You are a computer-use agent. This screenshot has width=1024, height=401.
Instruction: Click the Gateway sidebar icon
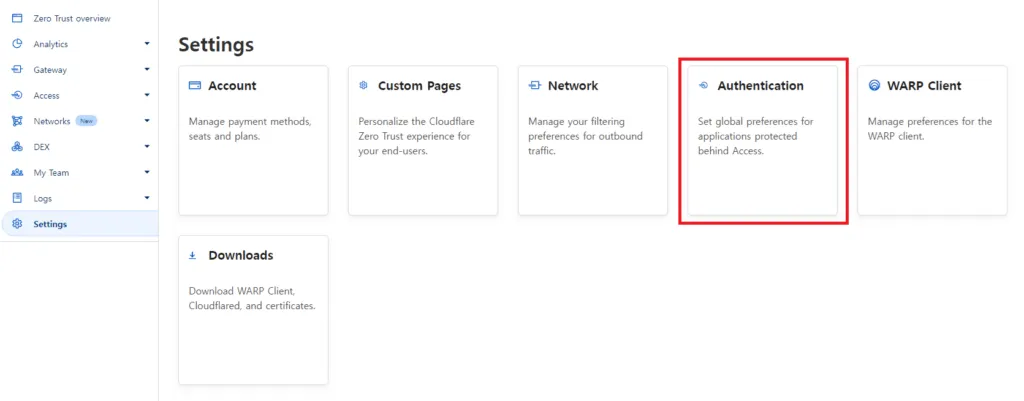18,69
